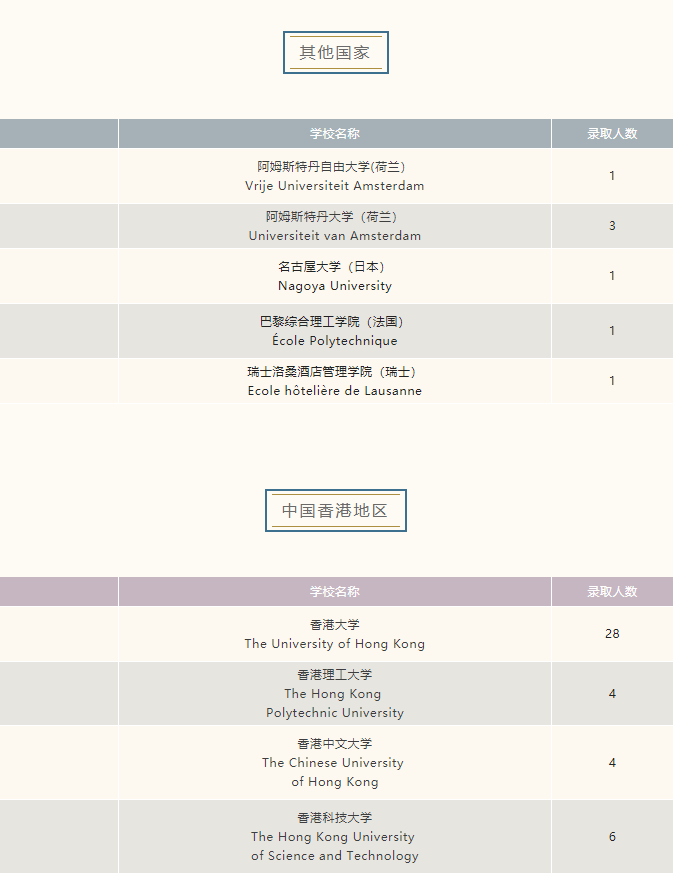Click admission count 1 for Nagoya University
This screenshot has width=673, height=873.
pos(612,276)
